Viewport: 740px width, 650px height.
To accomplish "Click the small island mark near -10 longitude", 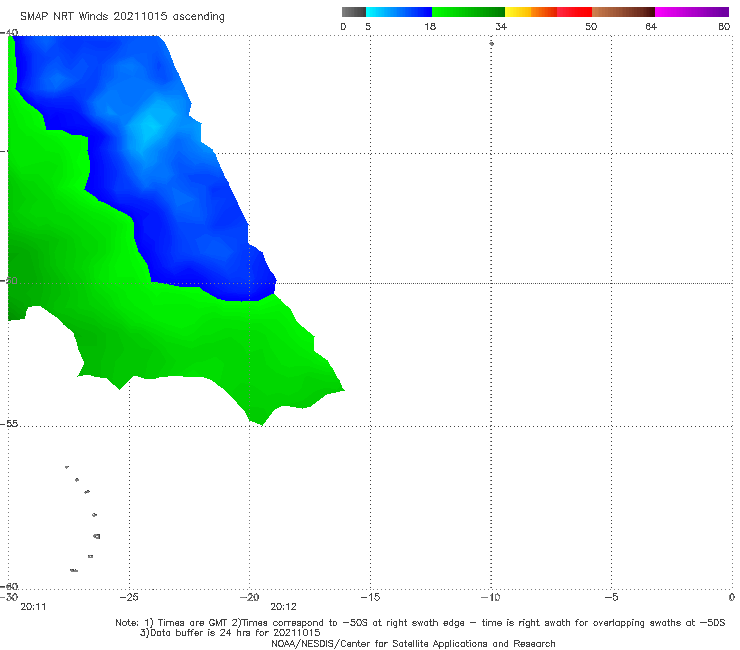I will (x=491, y=43).
